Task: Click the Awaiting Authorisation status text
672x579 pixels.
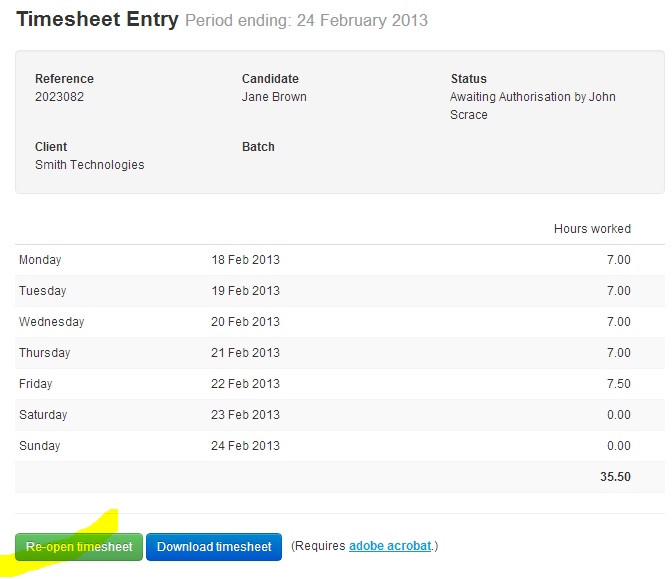Action: tap(533, 106)
